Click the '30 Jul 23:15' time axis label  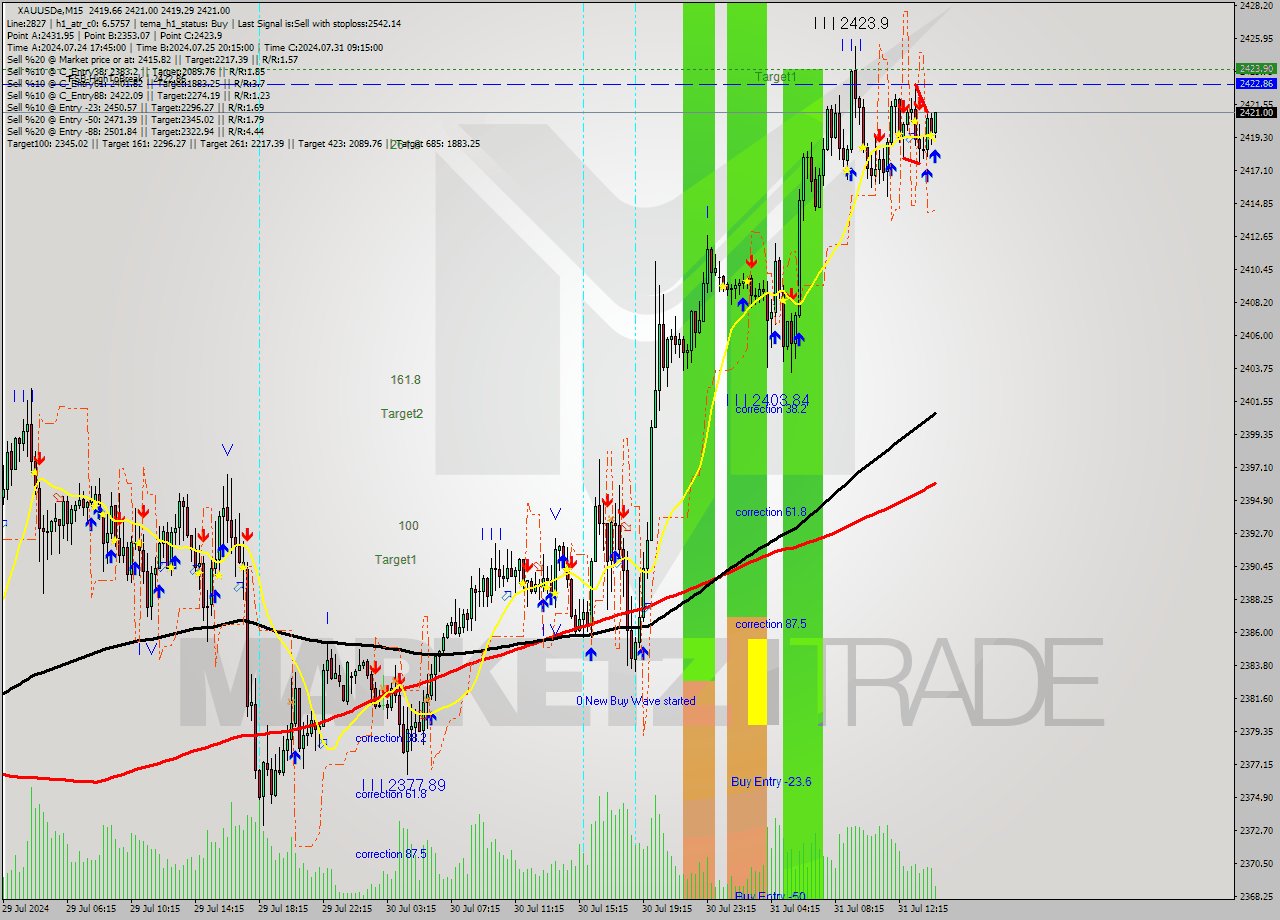(731, 909)
